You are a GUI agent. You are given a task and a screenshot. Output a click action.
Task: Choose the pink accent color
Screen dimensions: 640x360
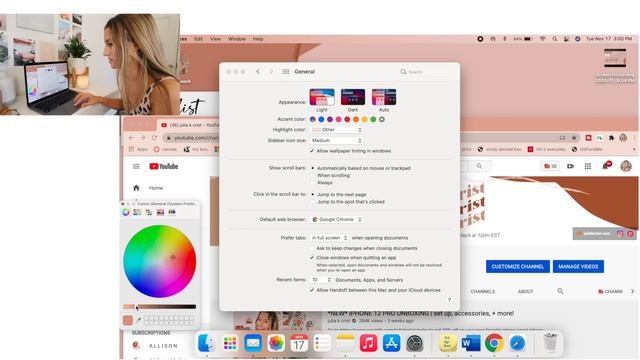point(338,119)
